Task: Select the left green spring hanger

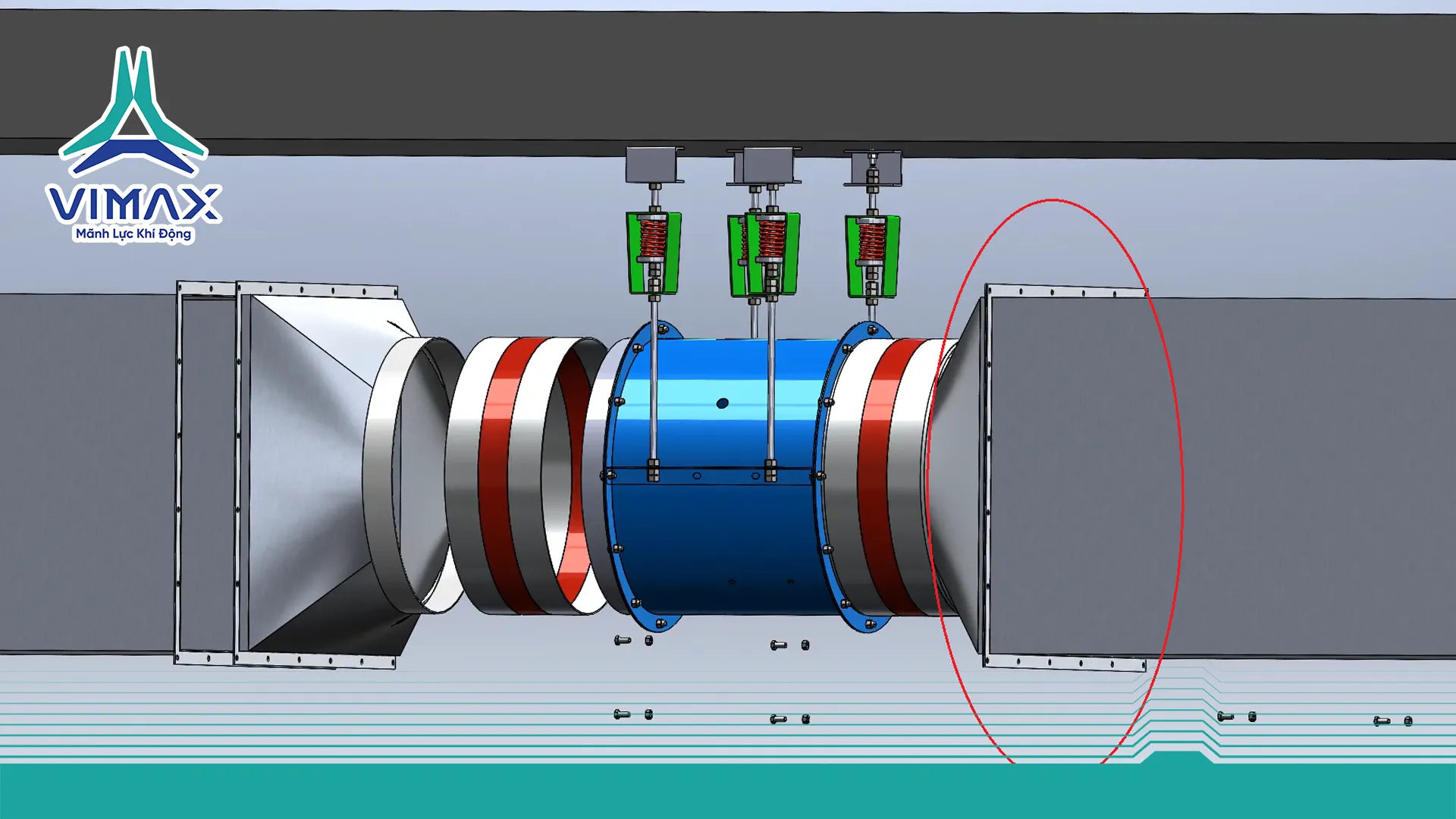Action: click(x=653, y=253)
